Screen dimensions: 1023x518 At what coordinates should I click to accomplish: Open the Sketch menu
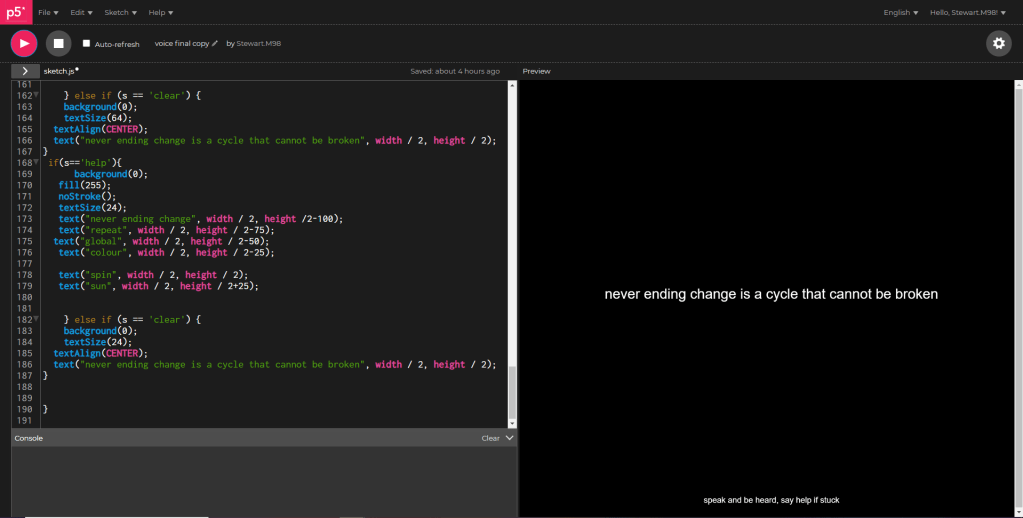(x=121, y=12)
